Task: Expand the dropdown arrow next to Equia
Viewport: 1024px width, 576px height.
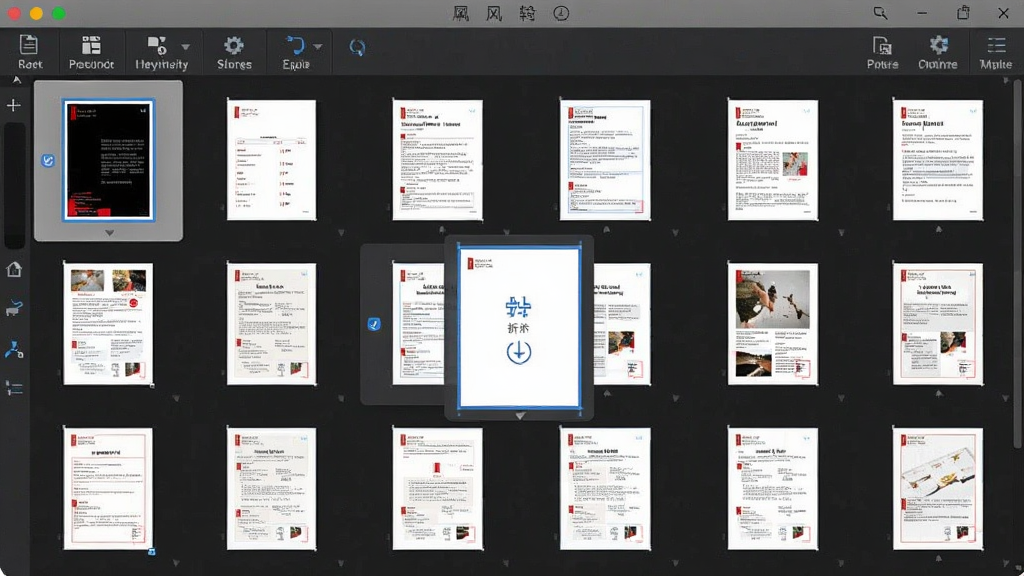Action: point(317,47)
